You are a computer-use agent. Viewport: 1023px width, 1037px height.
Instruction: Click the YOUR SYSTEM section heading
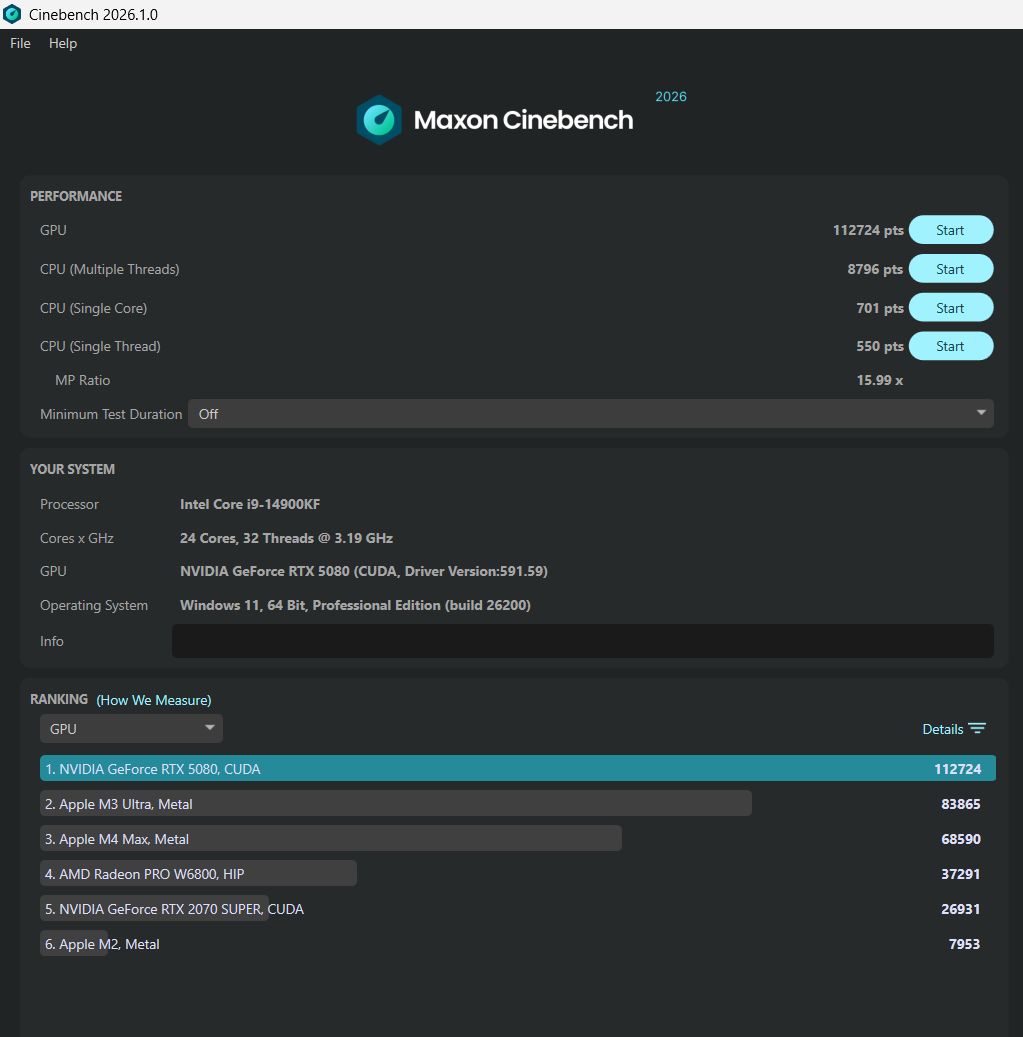72,469
